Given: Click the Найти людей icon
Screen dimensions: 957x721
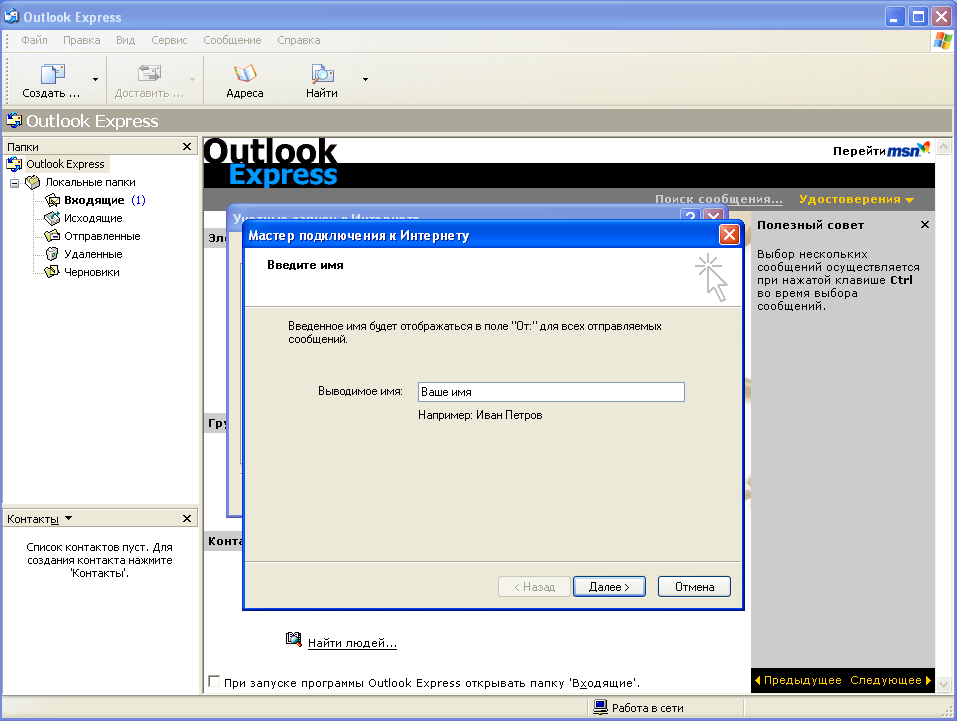Looking at the screenshot, I should pos(294,639).
